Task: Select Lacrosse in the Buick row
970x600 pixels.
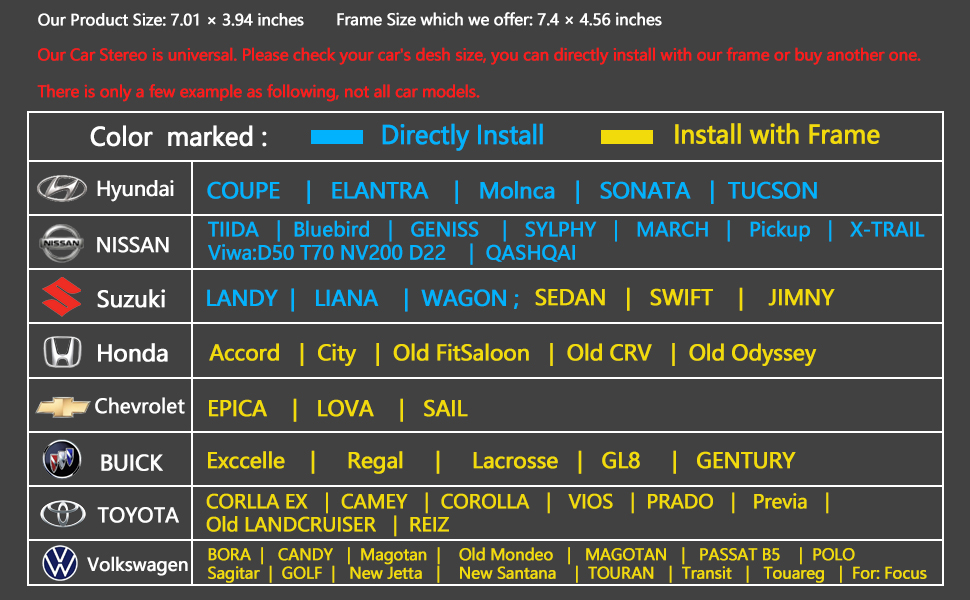Action: click(514, 461)
